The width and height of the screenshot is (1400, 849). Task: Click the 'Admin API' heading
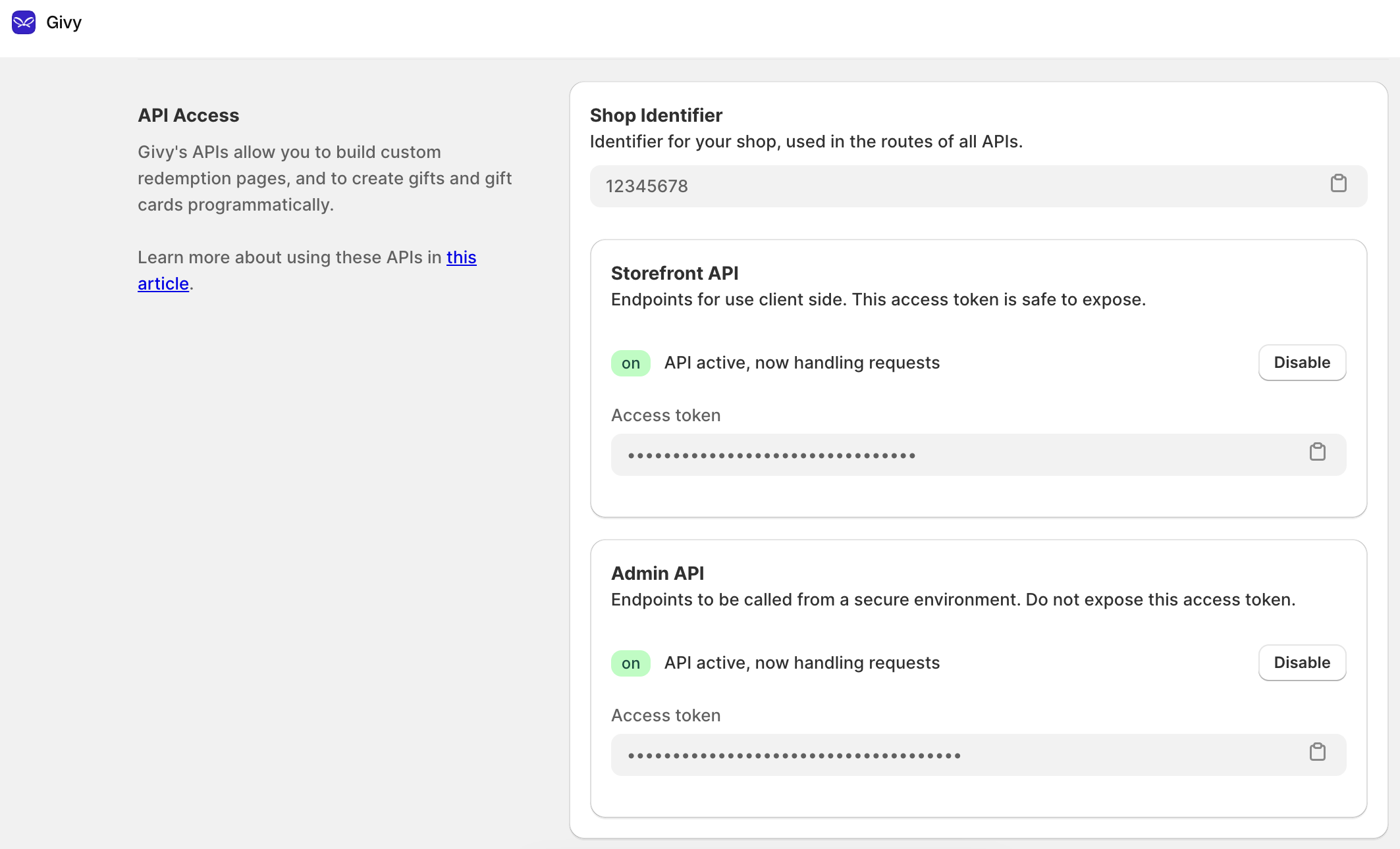point(657,573)
